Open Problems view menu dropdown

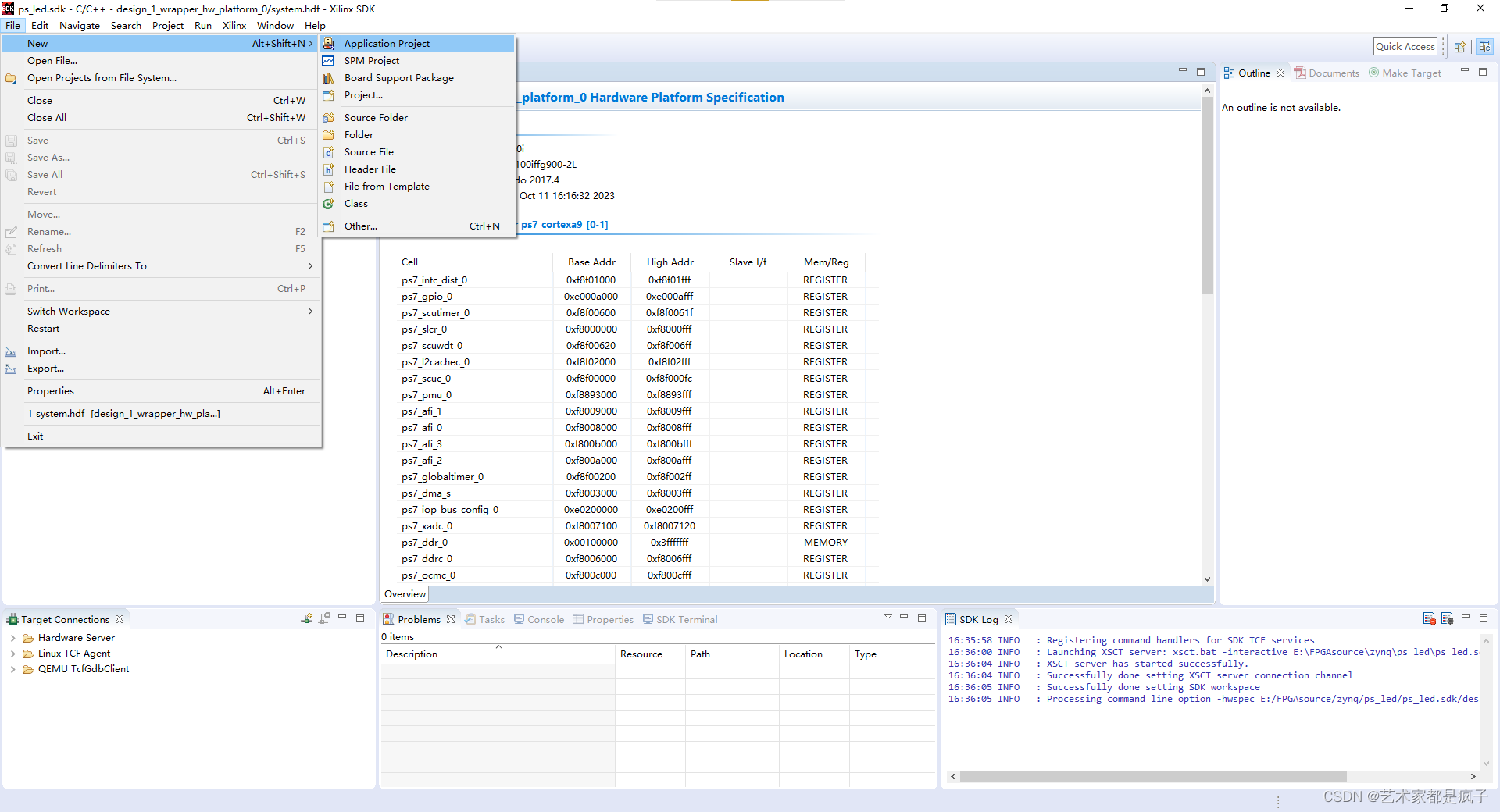coord(888,618)
